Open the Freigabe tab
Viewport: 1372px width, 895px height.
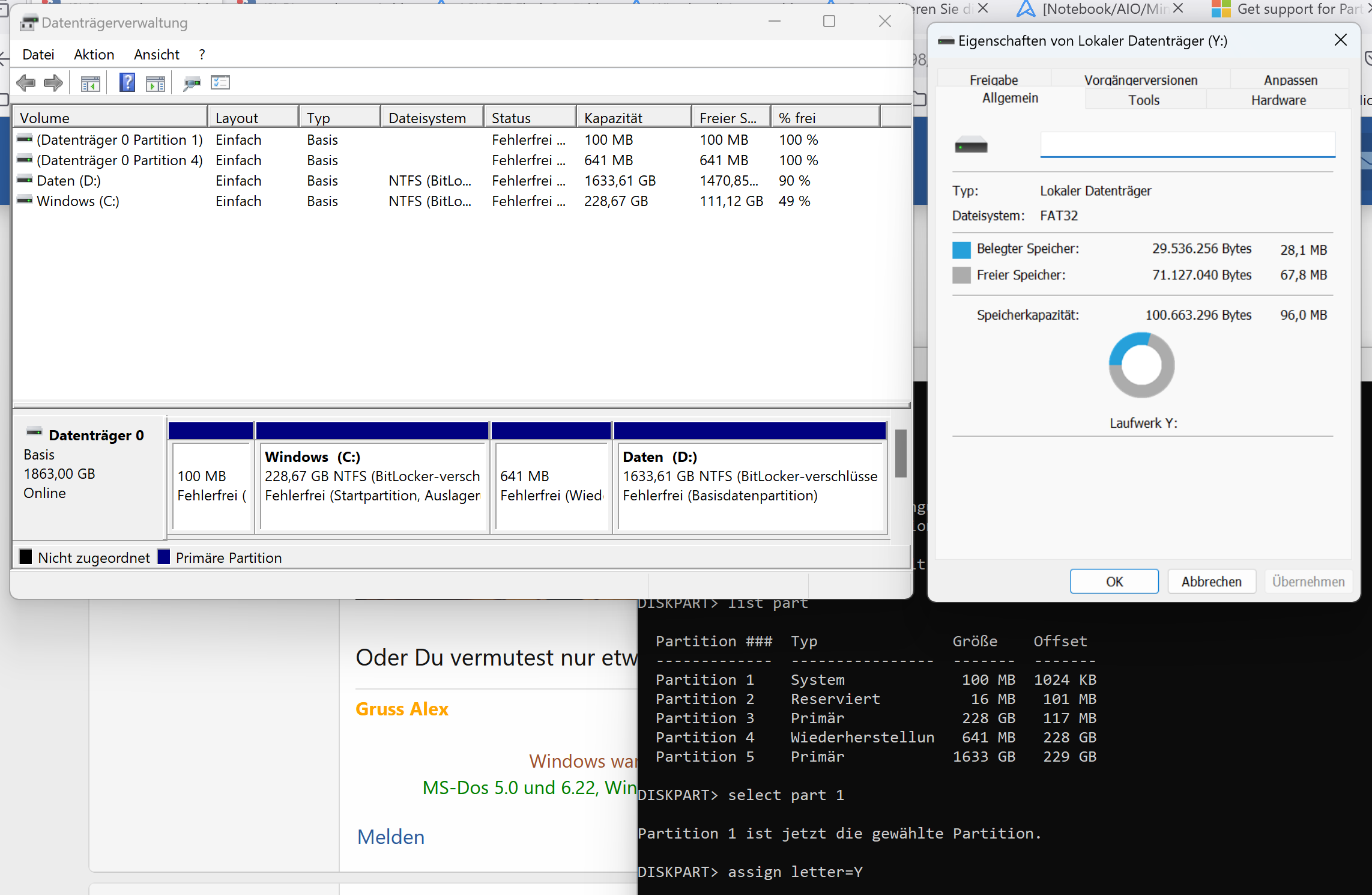pyautogui.click(x=994, y=80)
